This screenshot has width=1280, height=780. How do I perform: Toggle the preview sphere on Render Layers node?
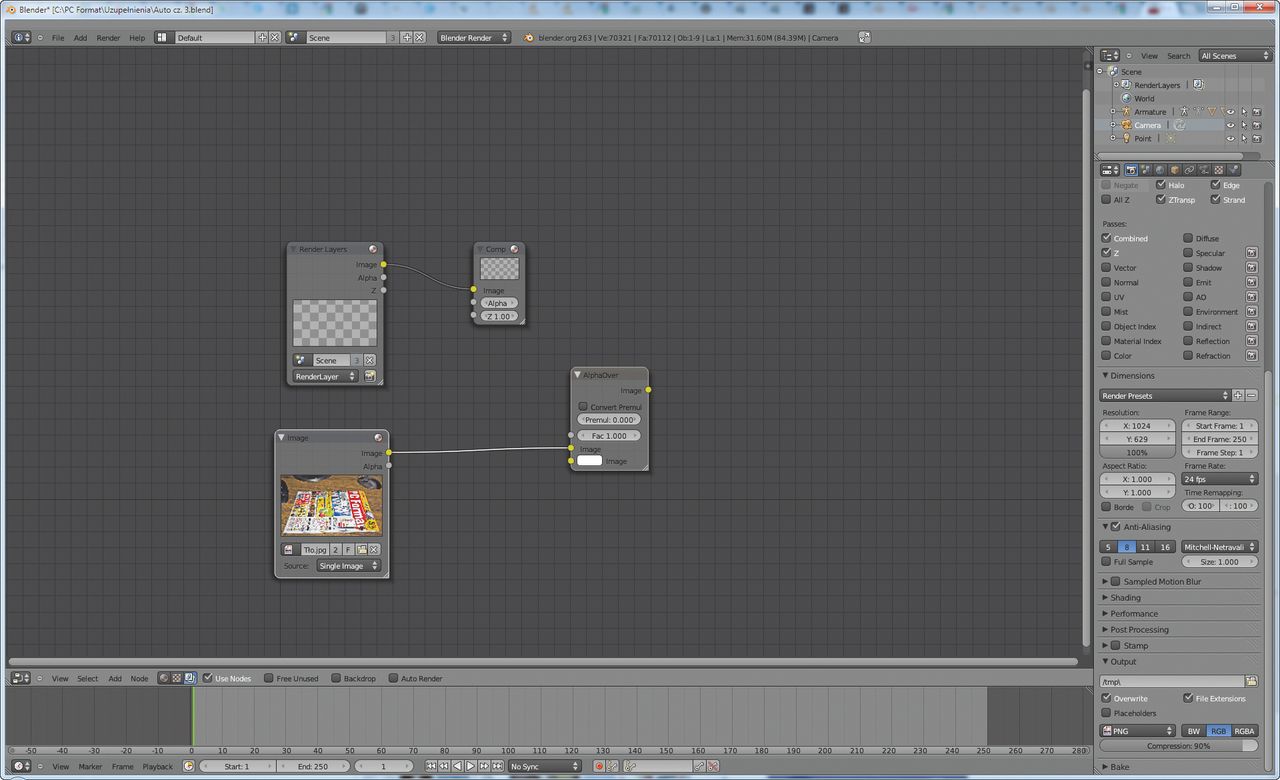point(372,249)
